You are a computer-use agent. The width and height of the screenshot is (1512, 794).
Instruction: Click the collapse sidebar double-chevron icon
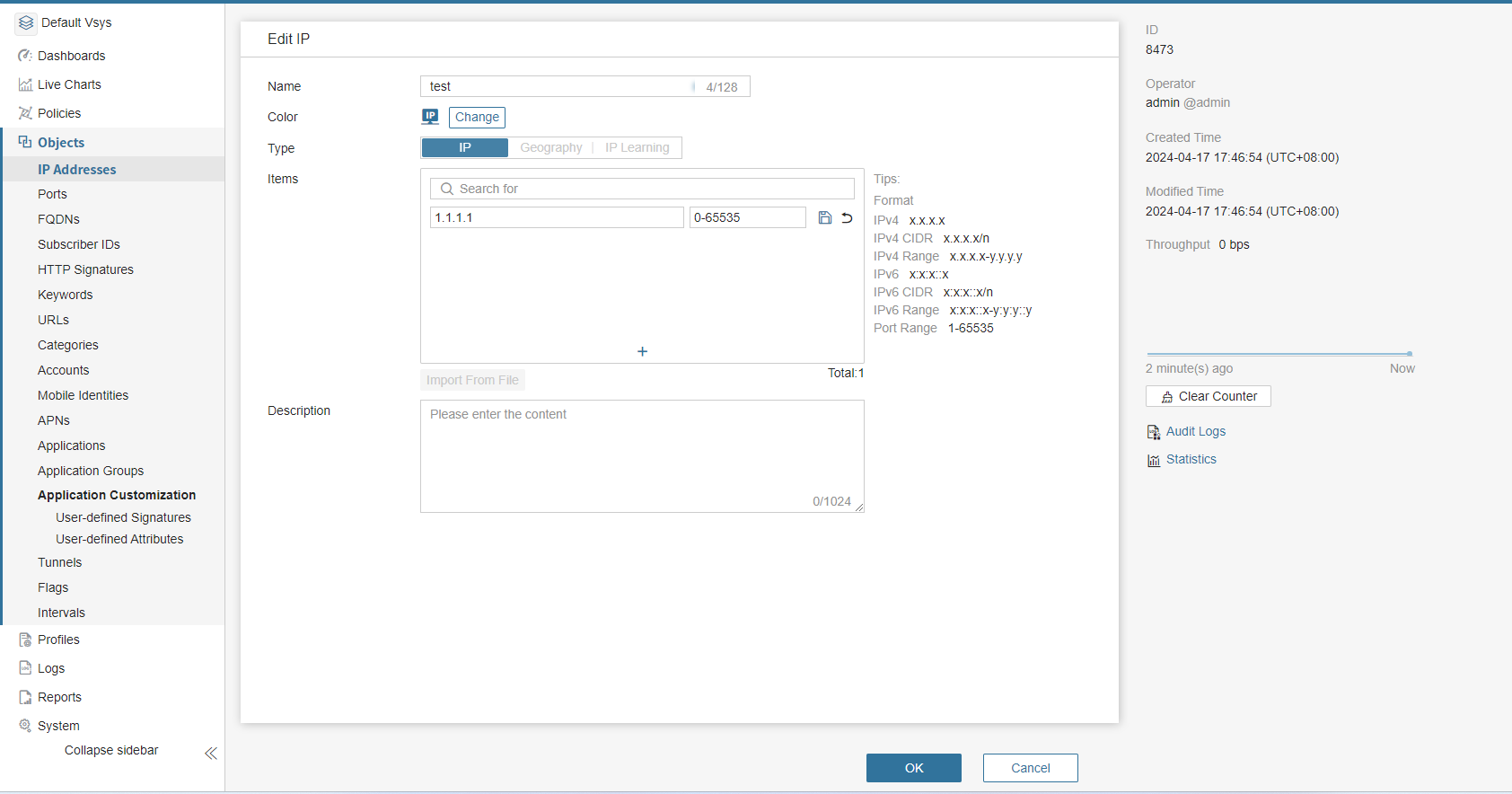211,753
